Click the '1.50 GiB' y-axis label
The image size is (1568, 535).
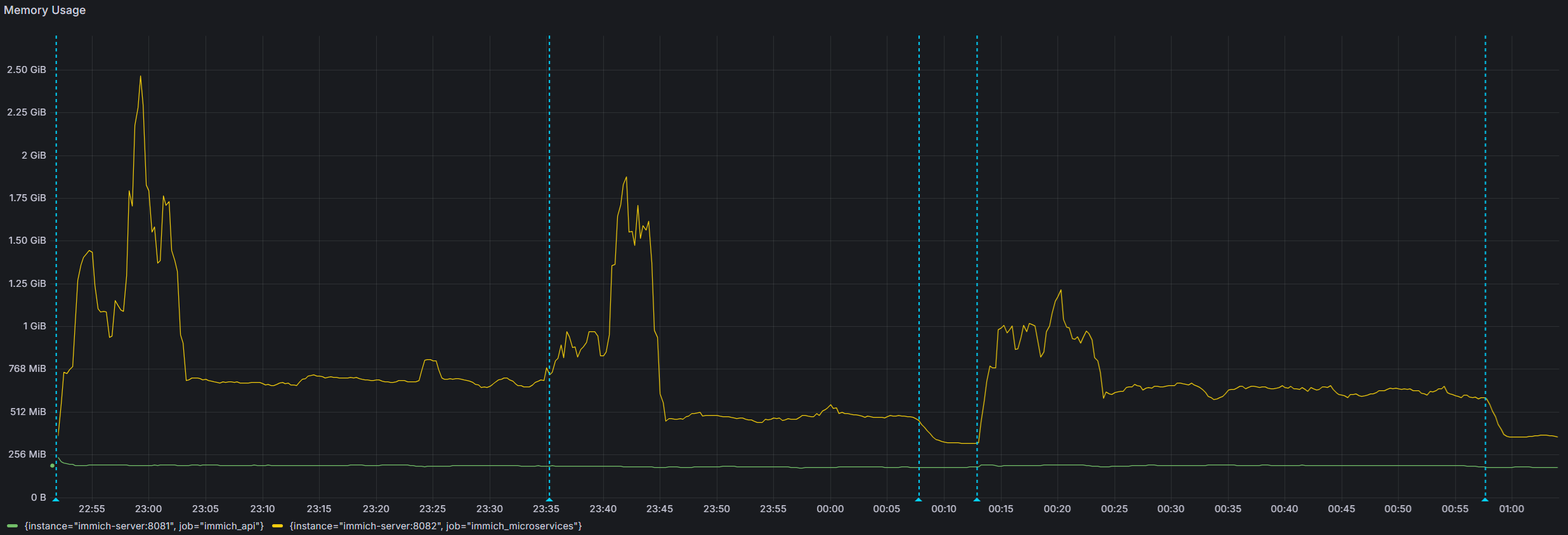pos(27,241)
